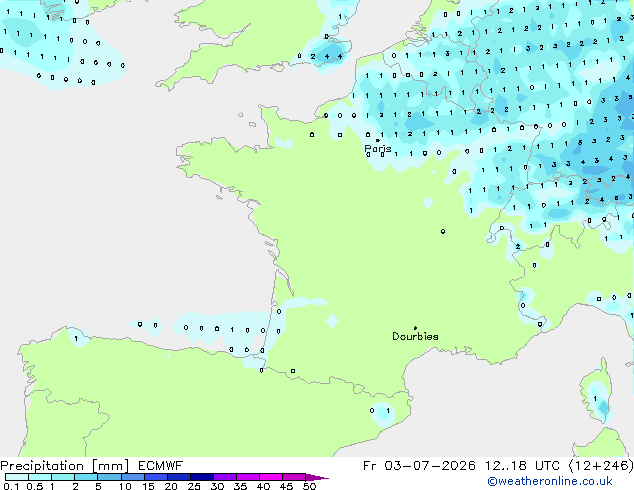Click the Paris location dot marker
The image size is (634, 490).
coord(378,140)
